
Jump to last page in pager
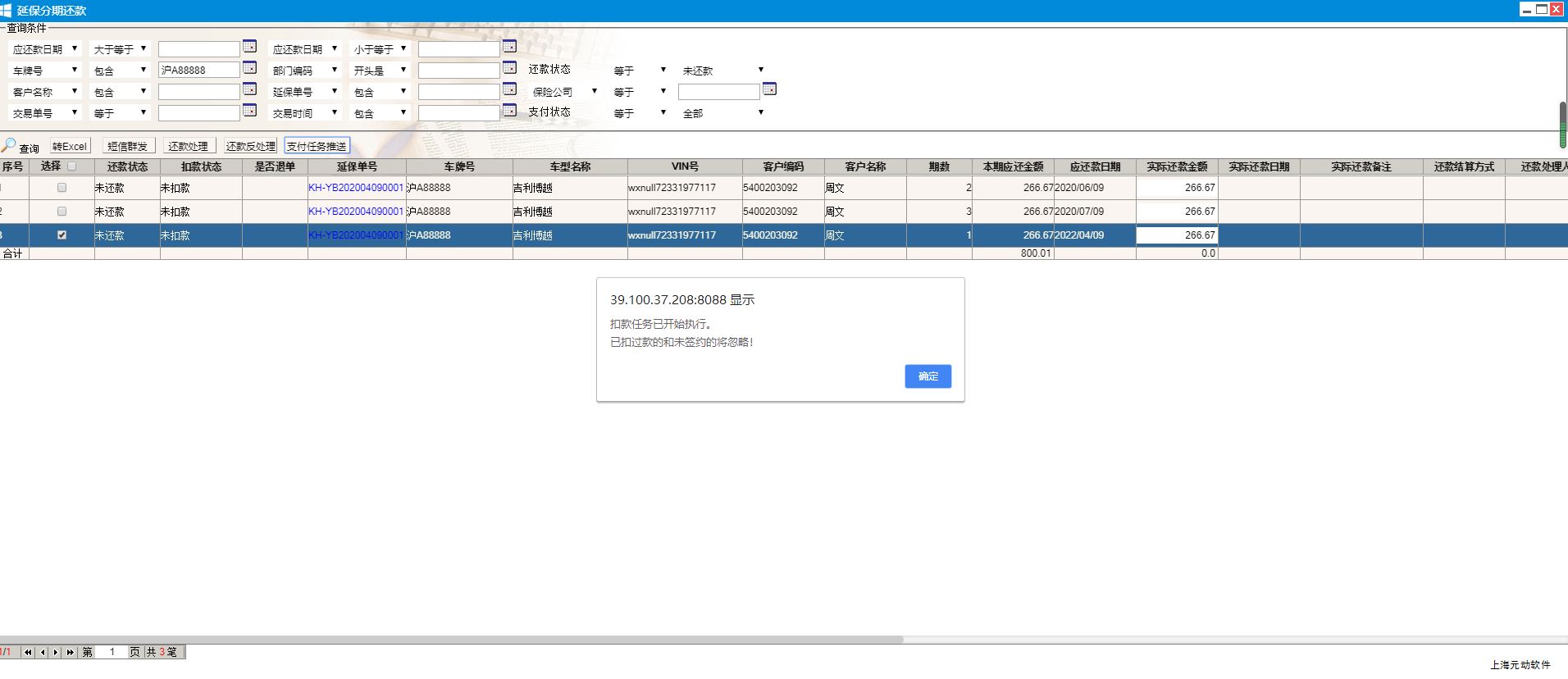[x=71, y=653]
